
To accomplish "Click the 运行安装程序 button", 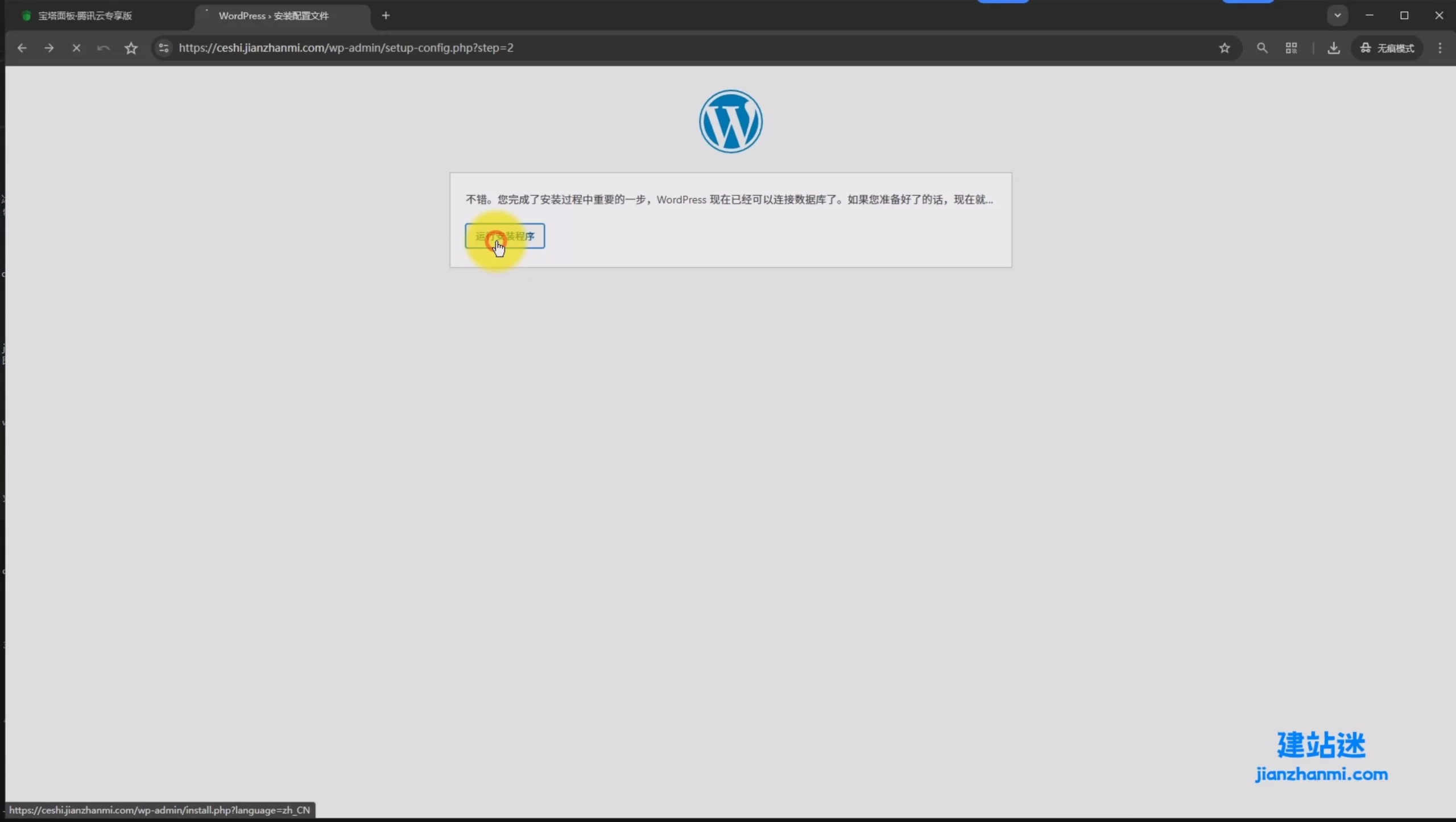I will (x=504, y=236).
